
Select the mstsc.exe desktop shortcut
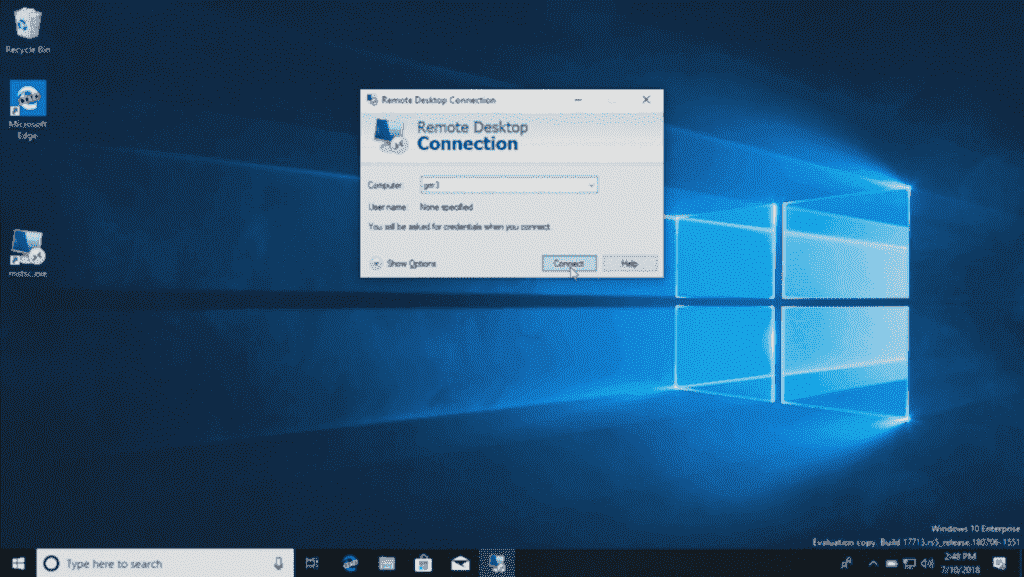coord(27,253)
